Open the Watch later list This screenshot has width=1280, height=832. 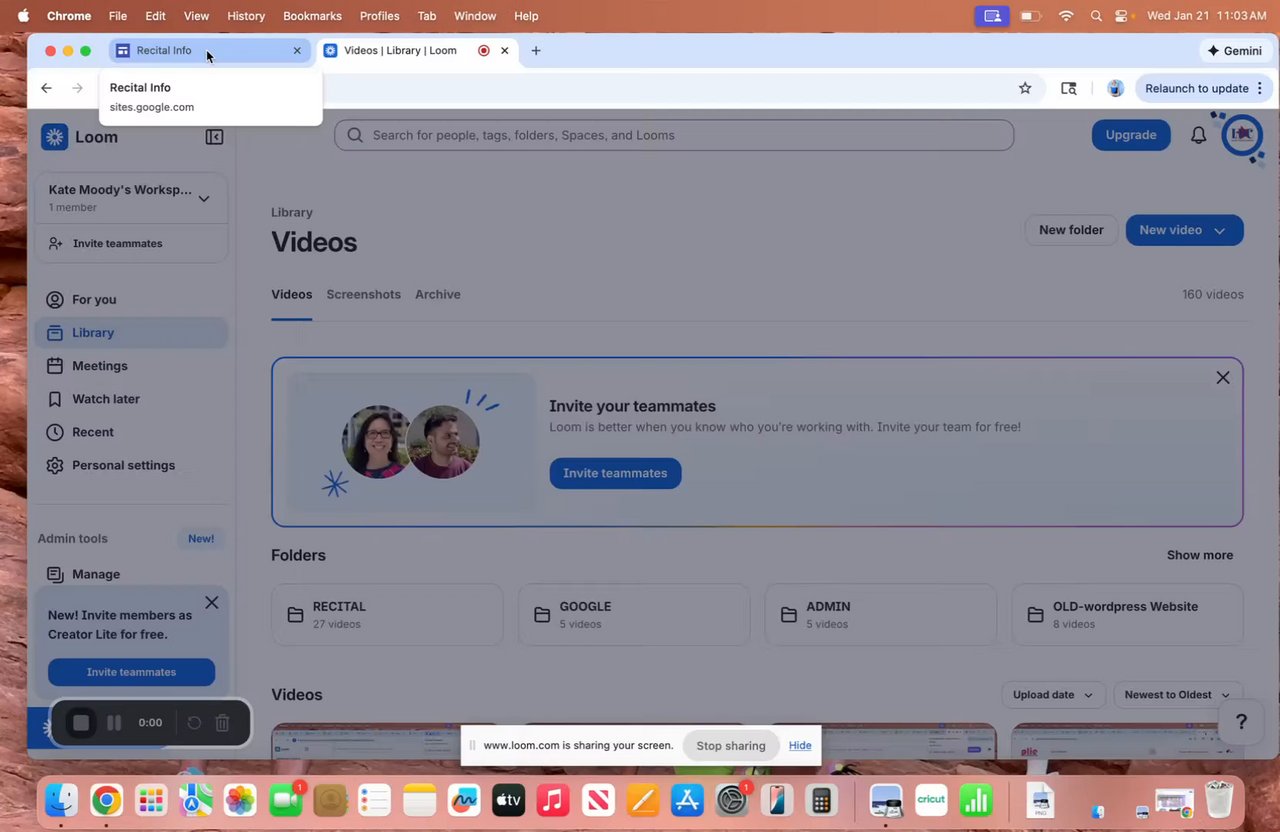coord(131,399)
